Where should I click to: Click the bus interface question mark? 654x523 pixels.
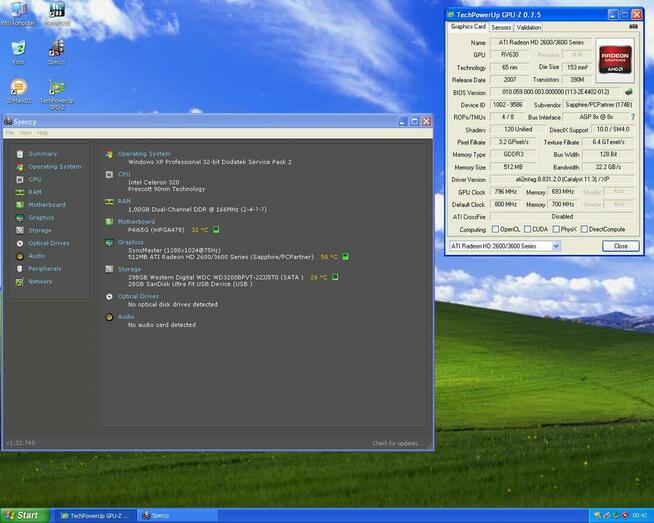coord(633,117)
